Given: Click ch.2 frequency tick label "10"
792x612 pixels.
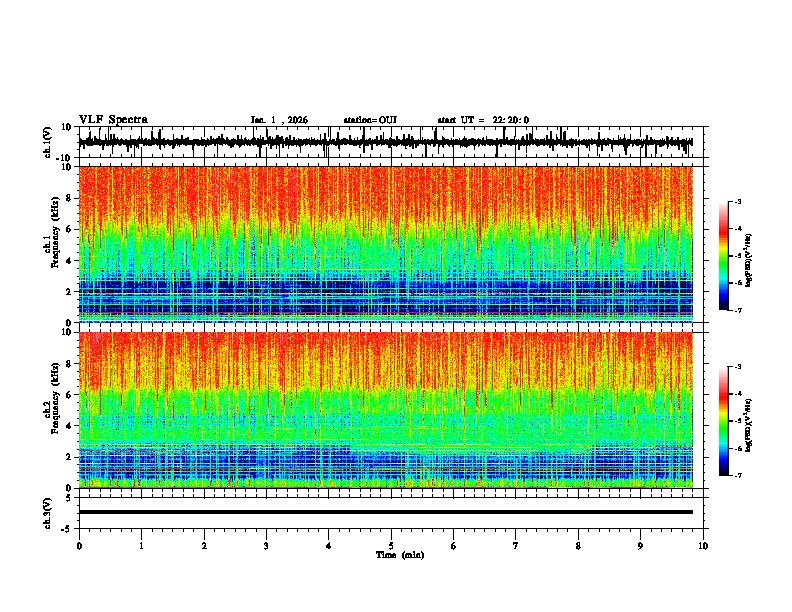Looking at the screenshot, I should click(x=67, y=332).
